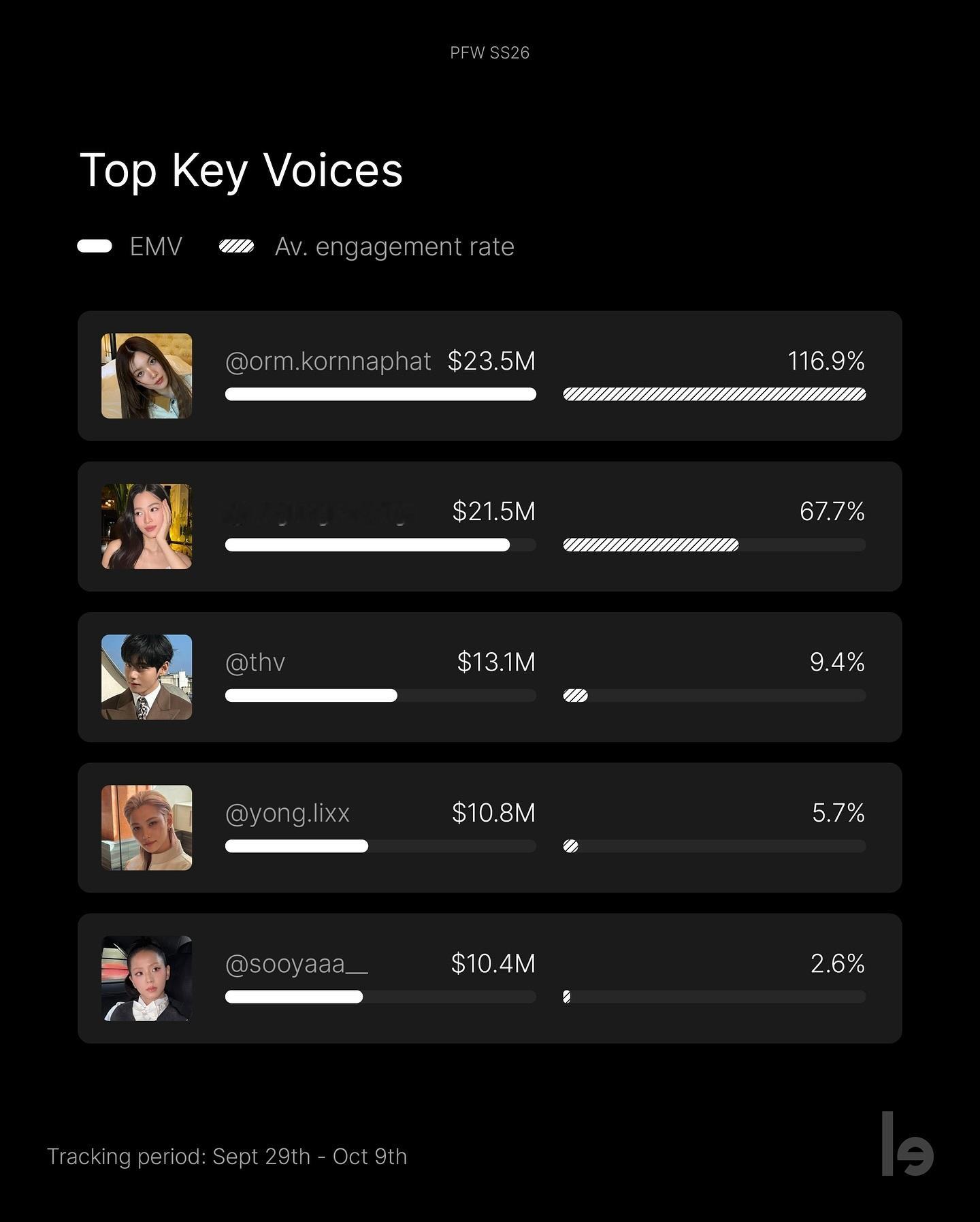This screenshot has height=1222, width=980.
Task: Click the $23.5M EMV progress bar
Action: [380, 394]
